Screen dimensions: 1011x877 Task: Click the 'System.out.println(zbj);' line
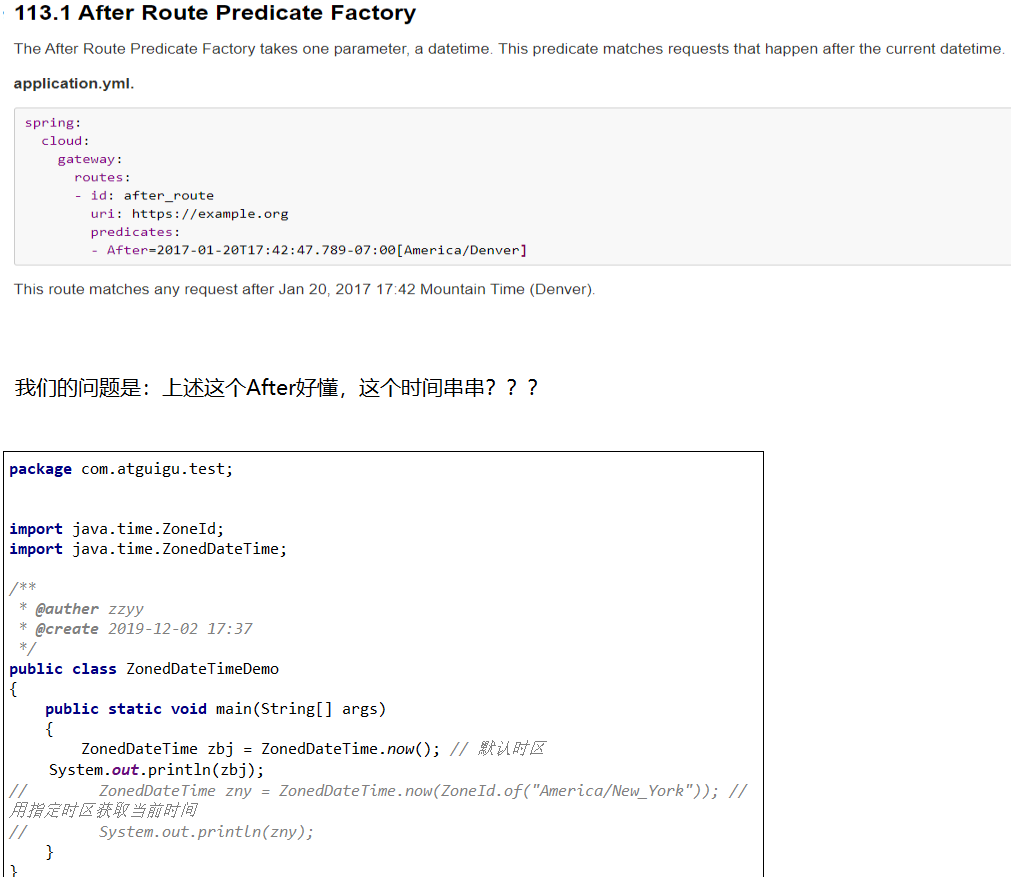pyautogui.click(x=157, y=770)
